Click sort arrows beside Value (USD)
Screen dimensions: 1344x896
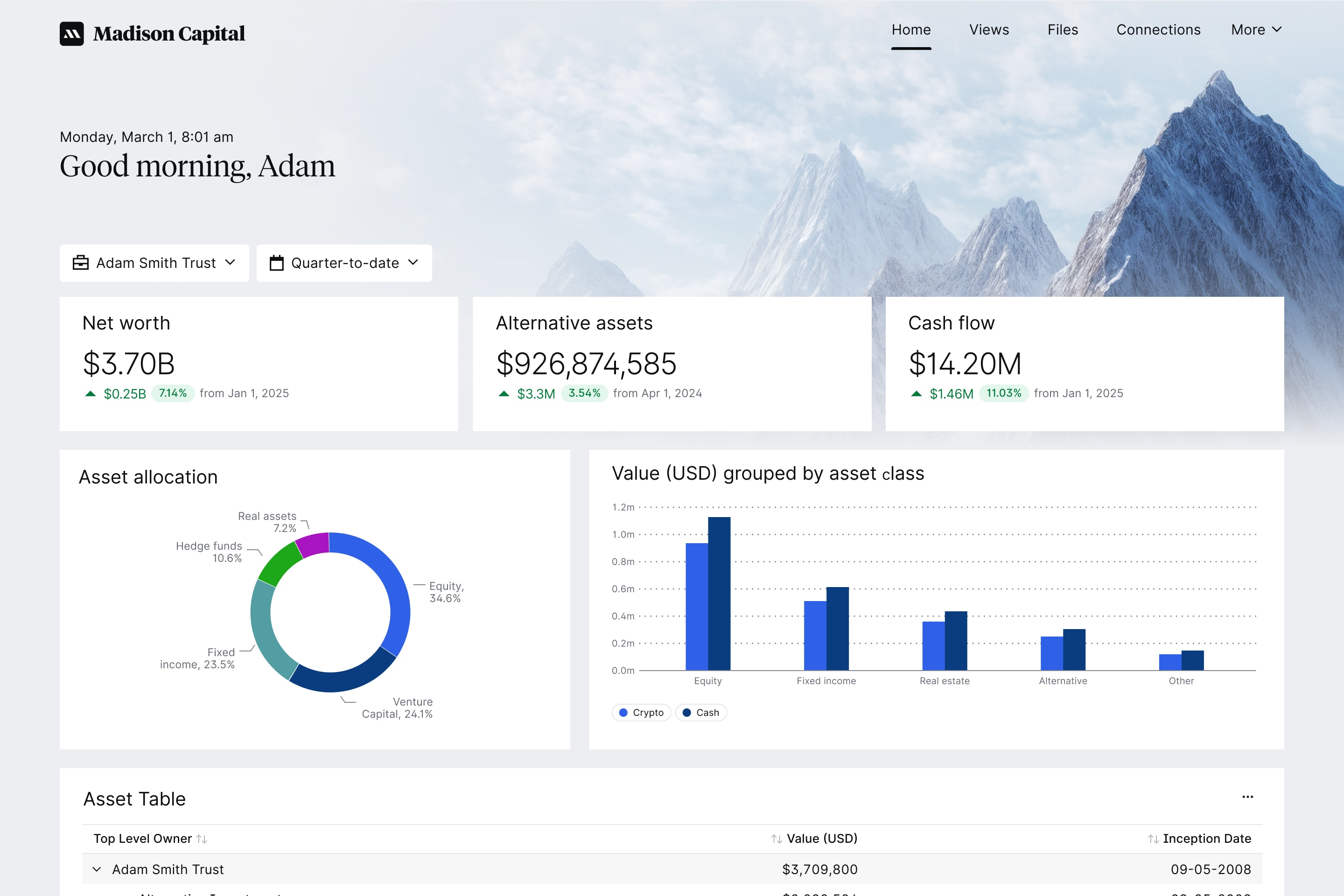(776, 839)
